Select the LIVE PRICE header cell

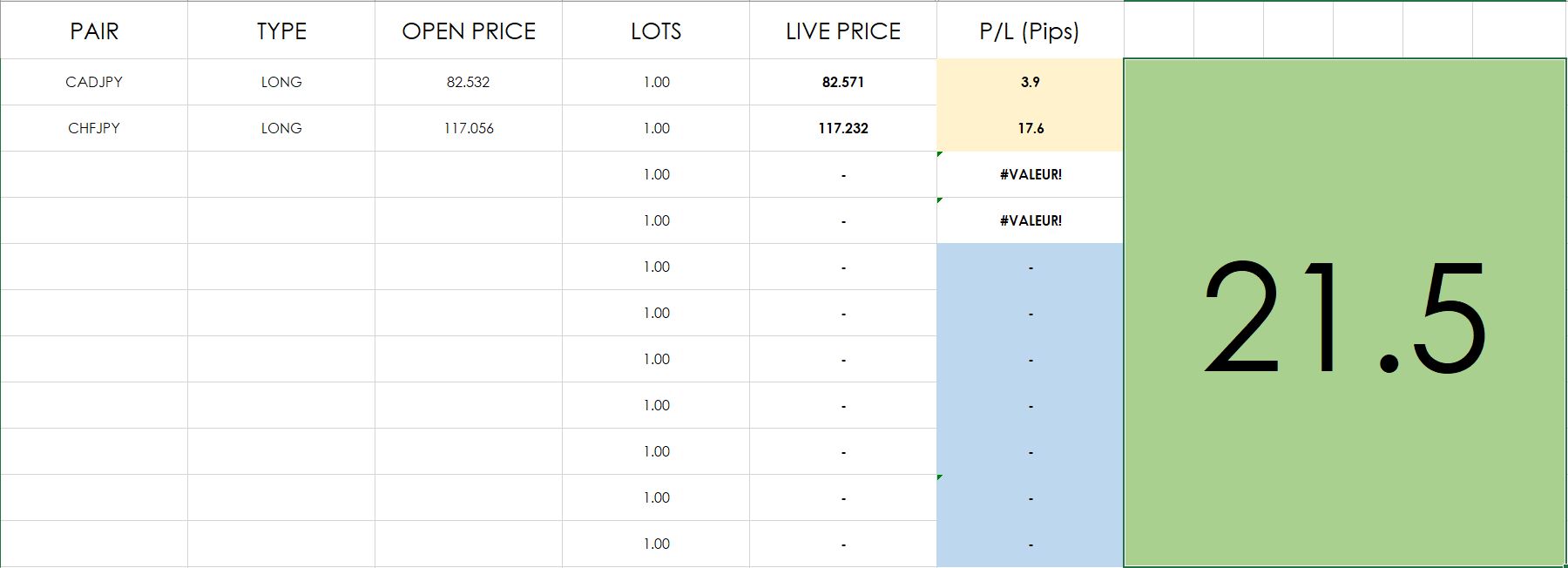[843, 31]
